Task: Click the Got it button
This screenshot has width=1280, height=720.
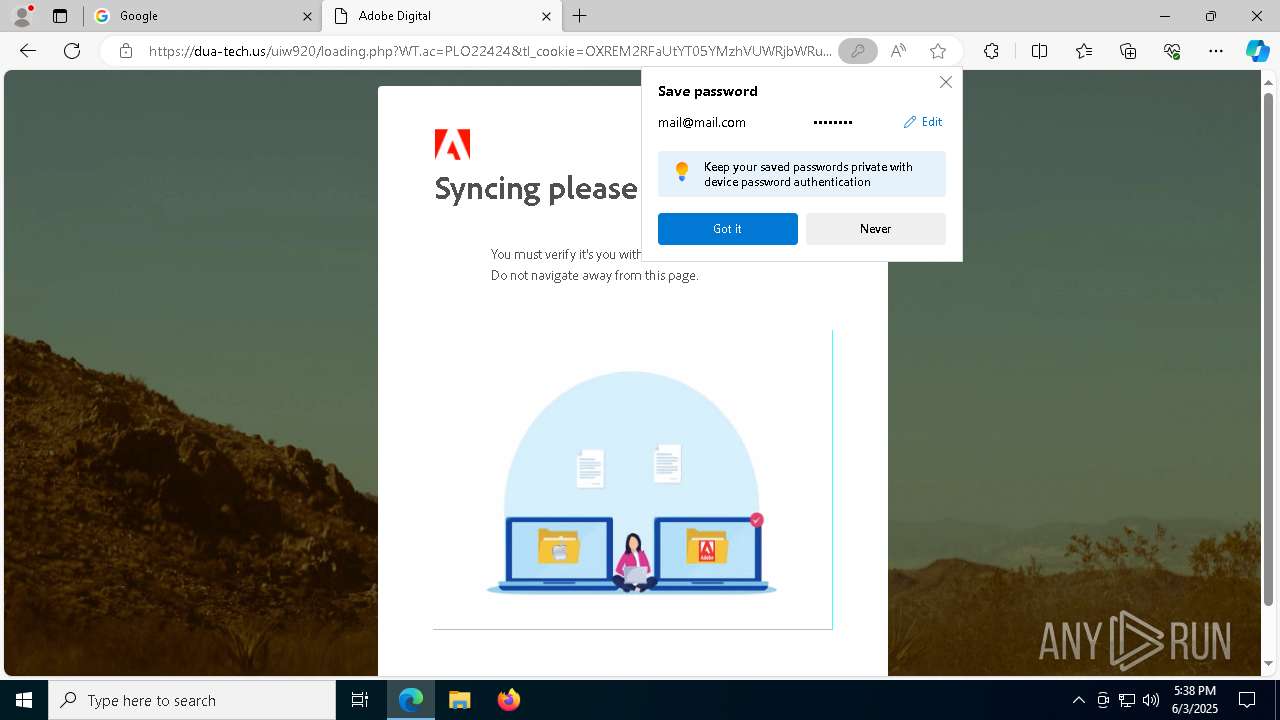Action: [x=728, y=229]
